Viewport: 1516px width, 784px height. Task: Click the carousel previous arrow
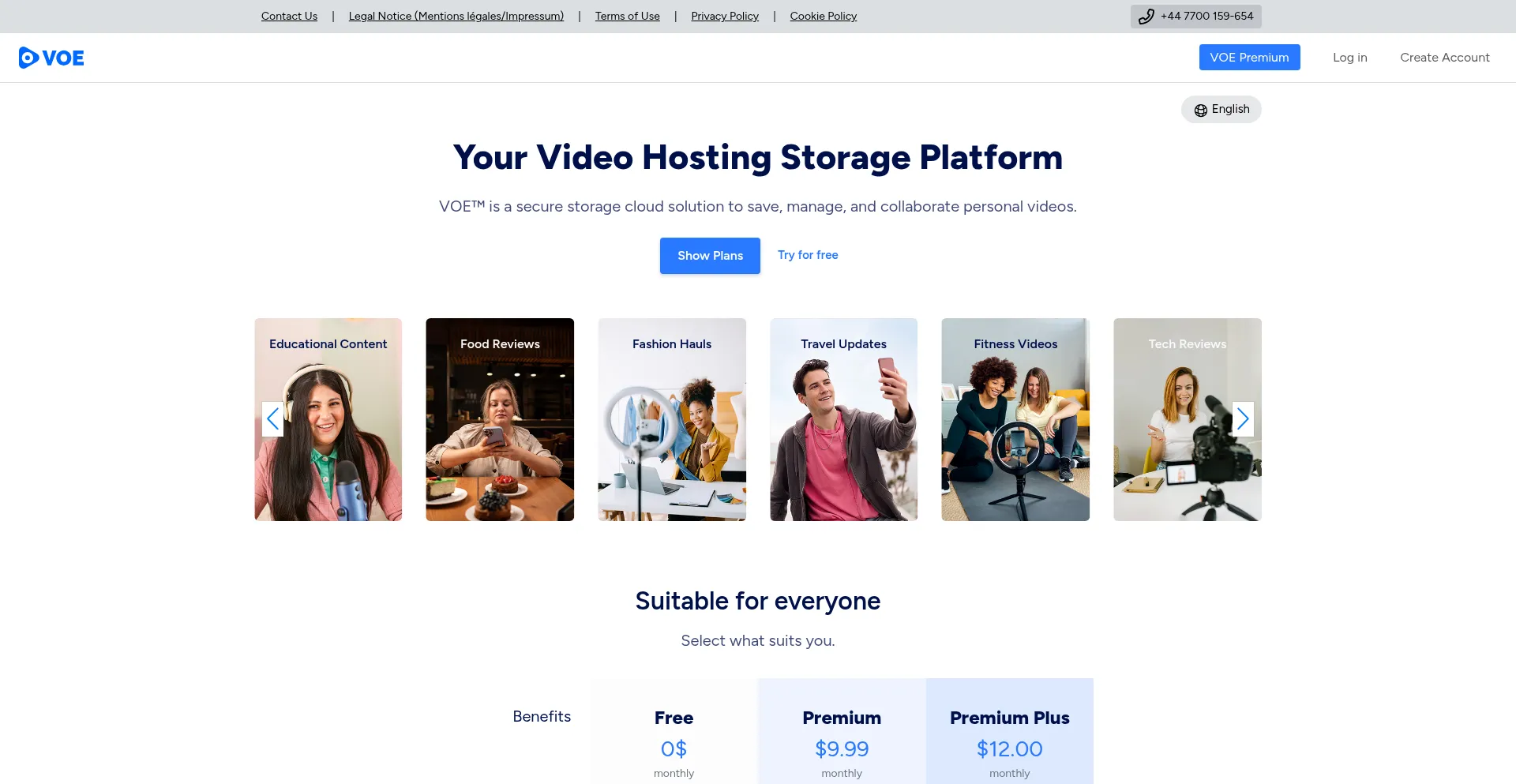(272, 419)
